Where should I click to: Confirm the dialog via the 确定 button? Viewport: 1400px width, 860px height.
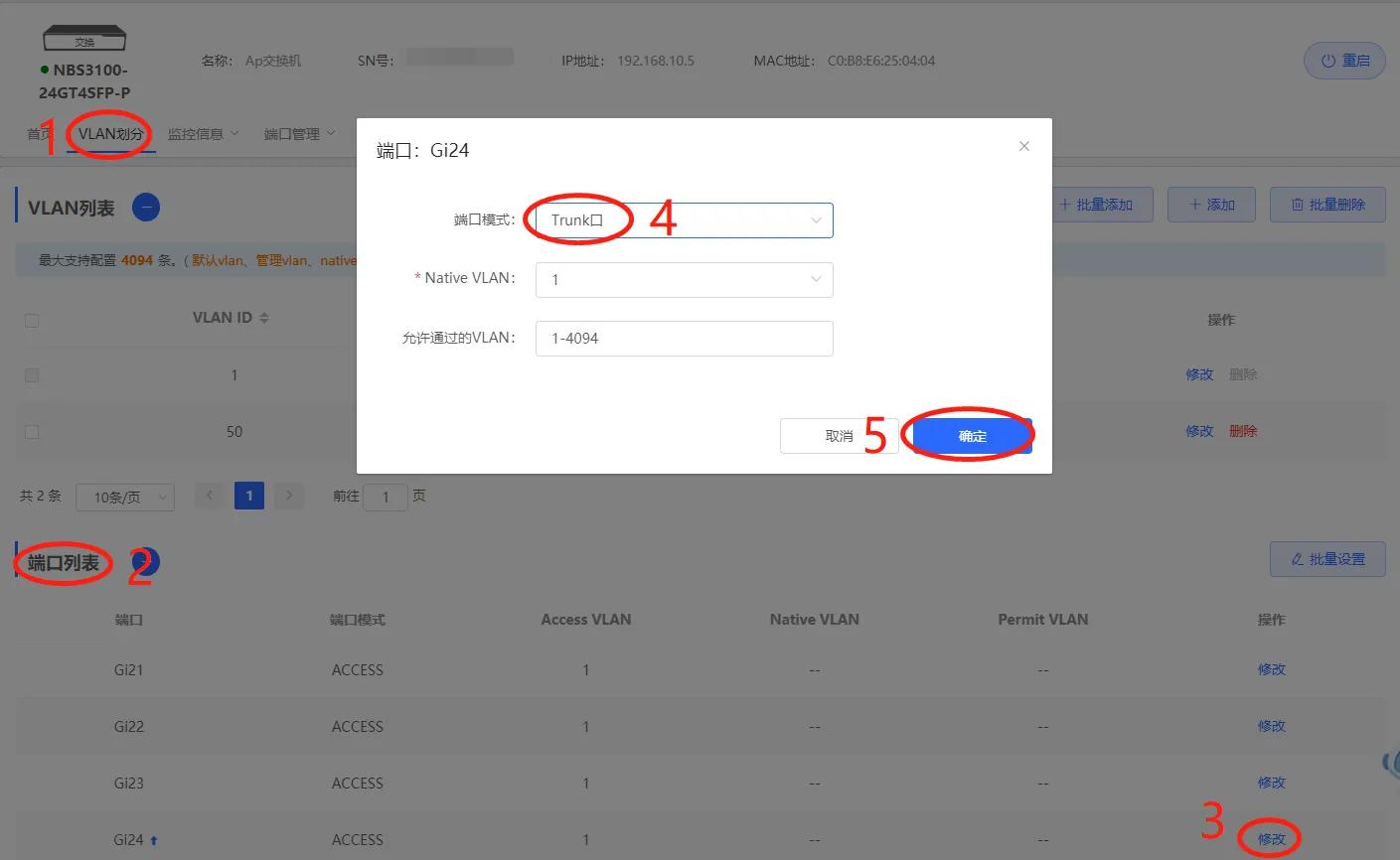(x=971, y=435)
